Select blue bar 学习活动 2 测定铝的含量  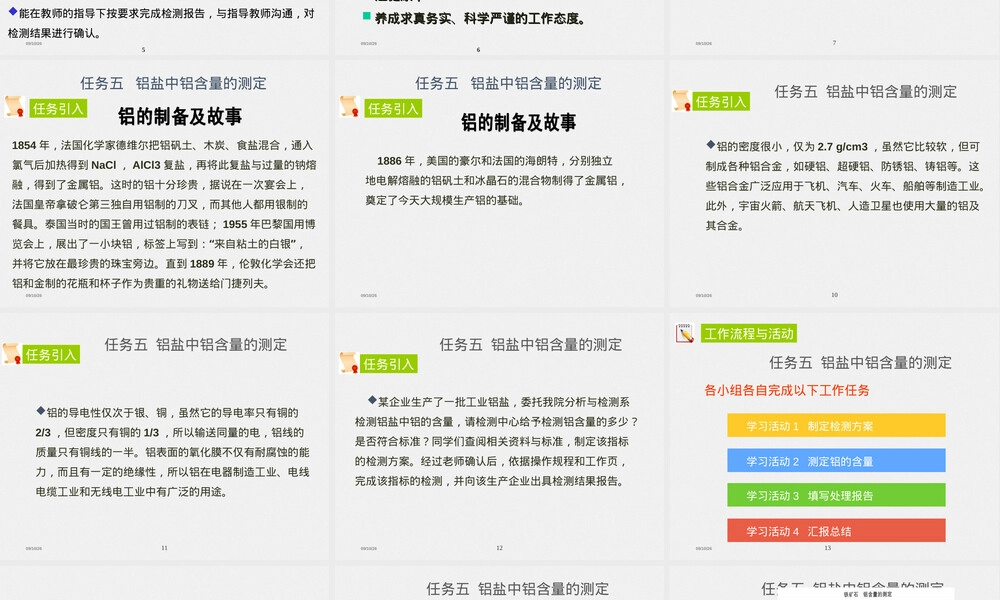coord(836,460)
